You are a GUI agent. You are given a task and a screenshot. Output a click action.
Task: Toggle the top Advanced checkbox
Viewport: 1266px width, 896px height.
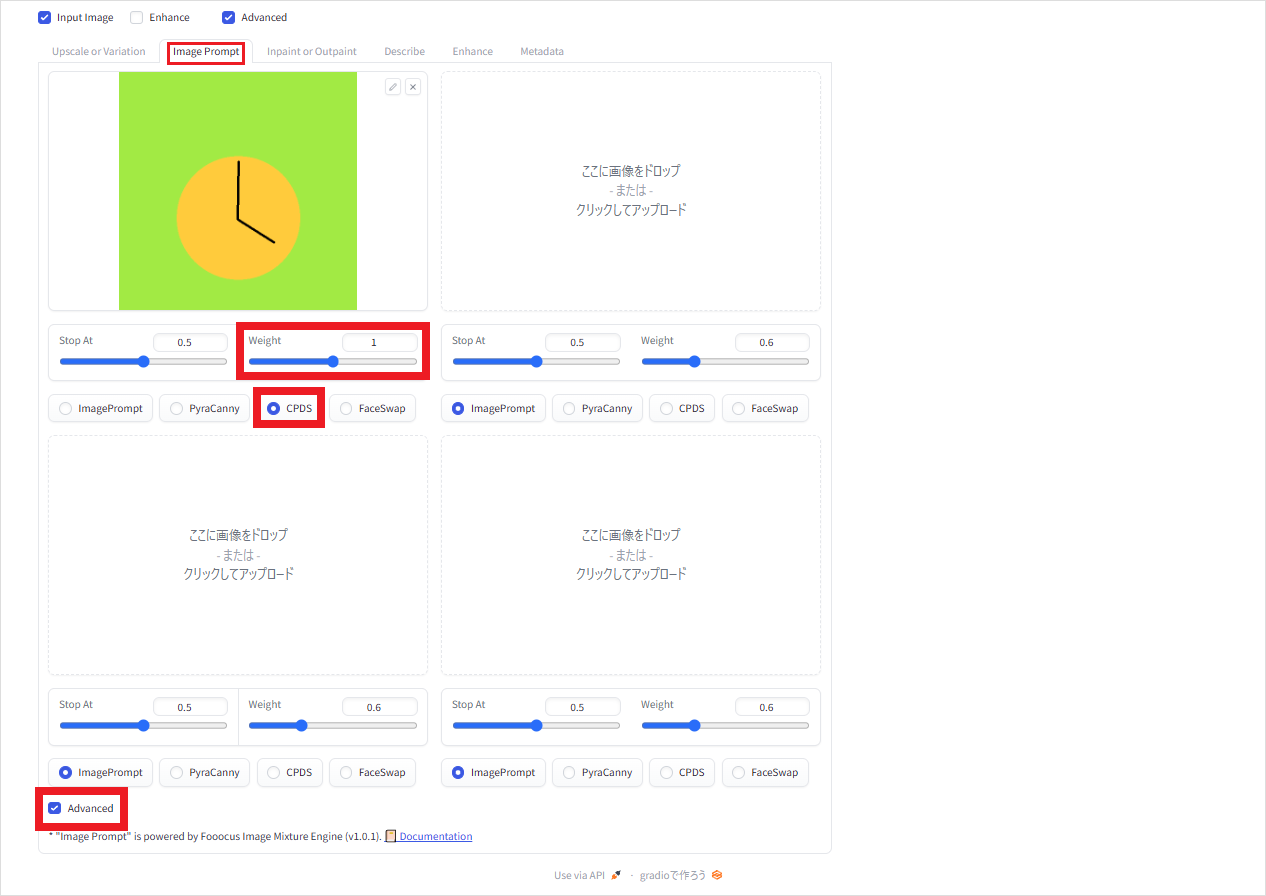[x=229, y=17]
